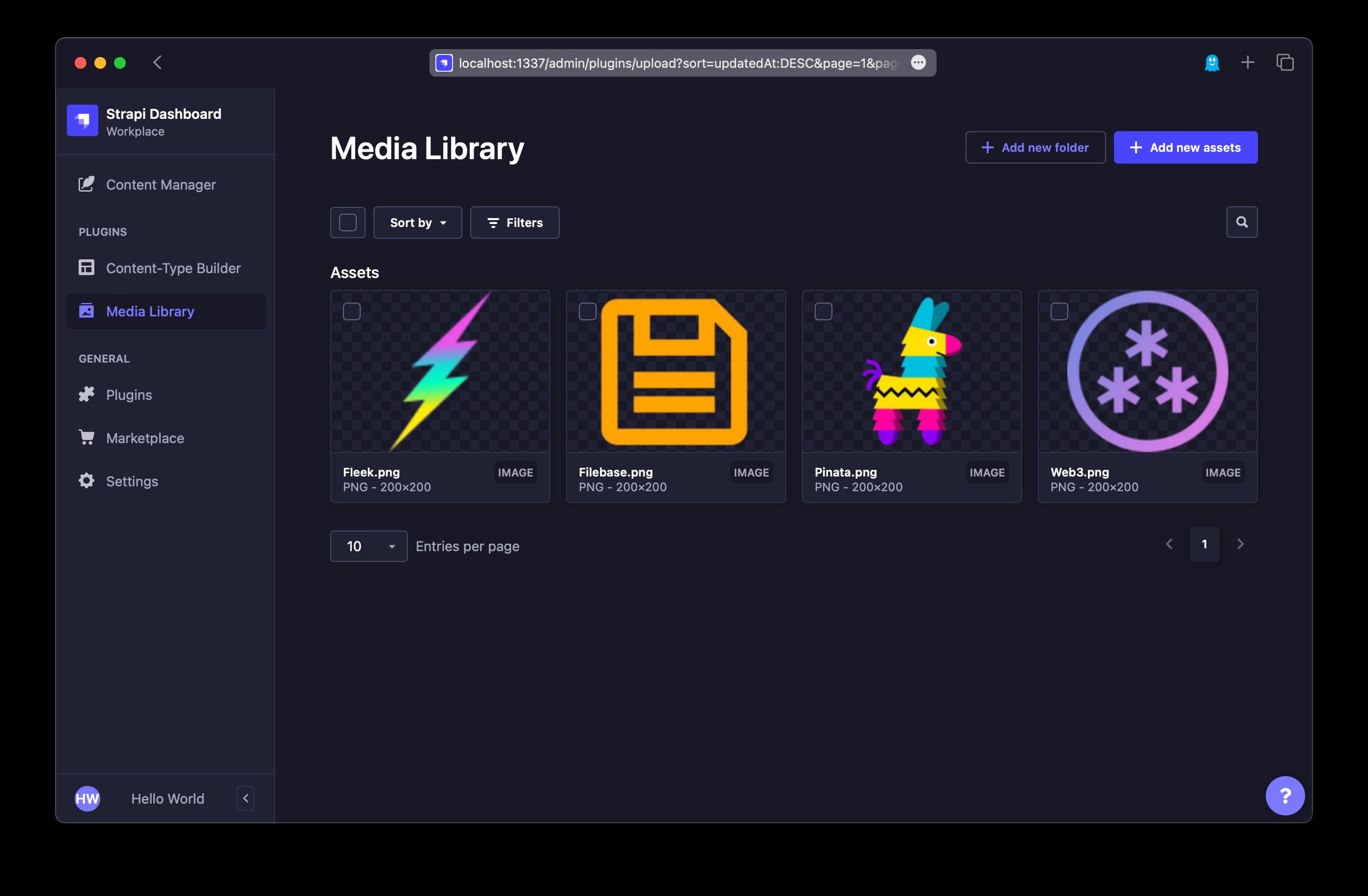The width and height of the screenshot is (1368, 896).
Task: Click the Web3.png file name
Action: [x=1080, y=472]
